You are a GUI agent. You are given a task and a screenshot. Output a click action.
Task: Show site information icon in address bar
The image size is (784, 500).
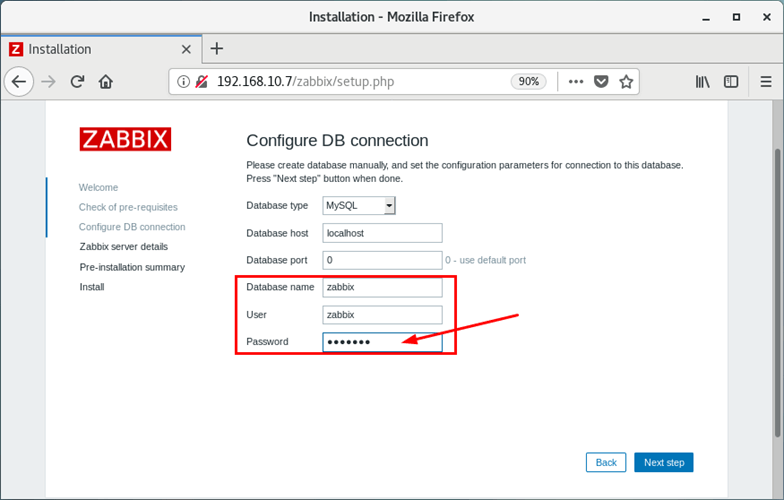(184, 82)
